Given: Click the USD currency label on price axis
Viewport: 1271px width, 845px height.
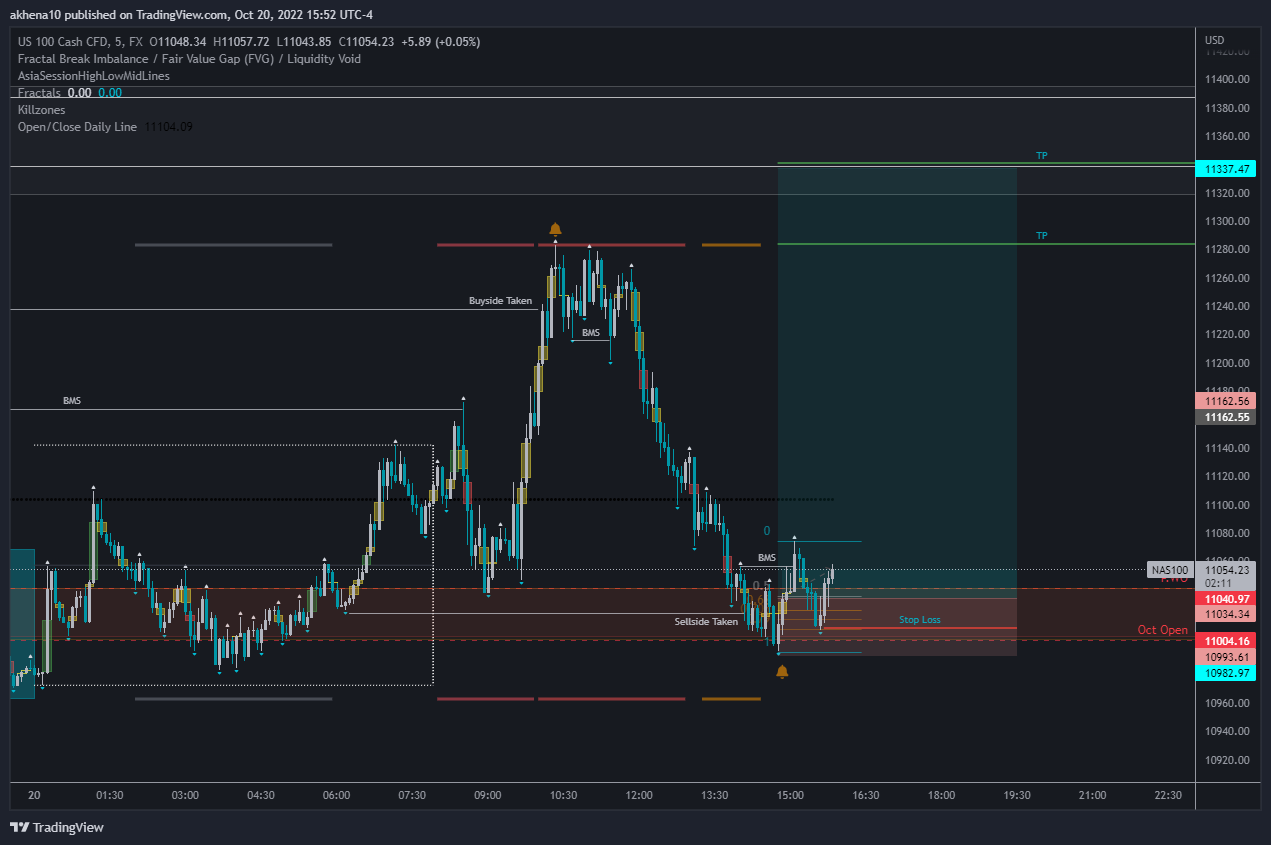Looking at the screenshot, I should [1214, 41].
